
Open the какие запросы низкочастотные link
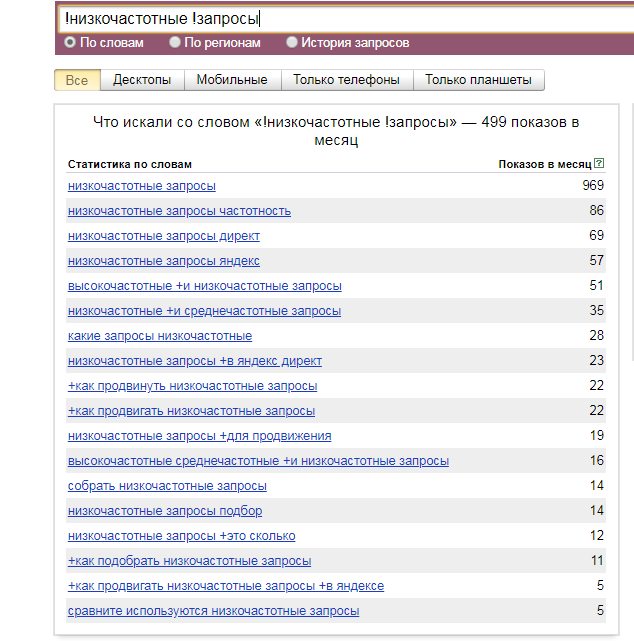pyautogui.click(x=160, y=336)
